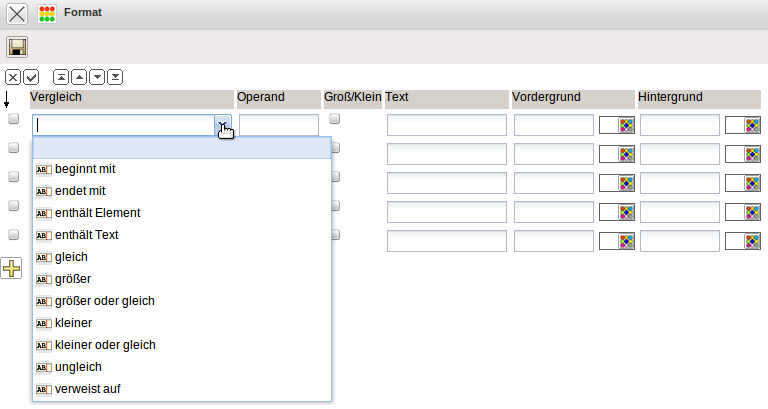Click the save (floppy disk) icon
Viewport: 768px width, 409px height.
click(17, 47)
